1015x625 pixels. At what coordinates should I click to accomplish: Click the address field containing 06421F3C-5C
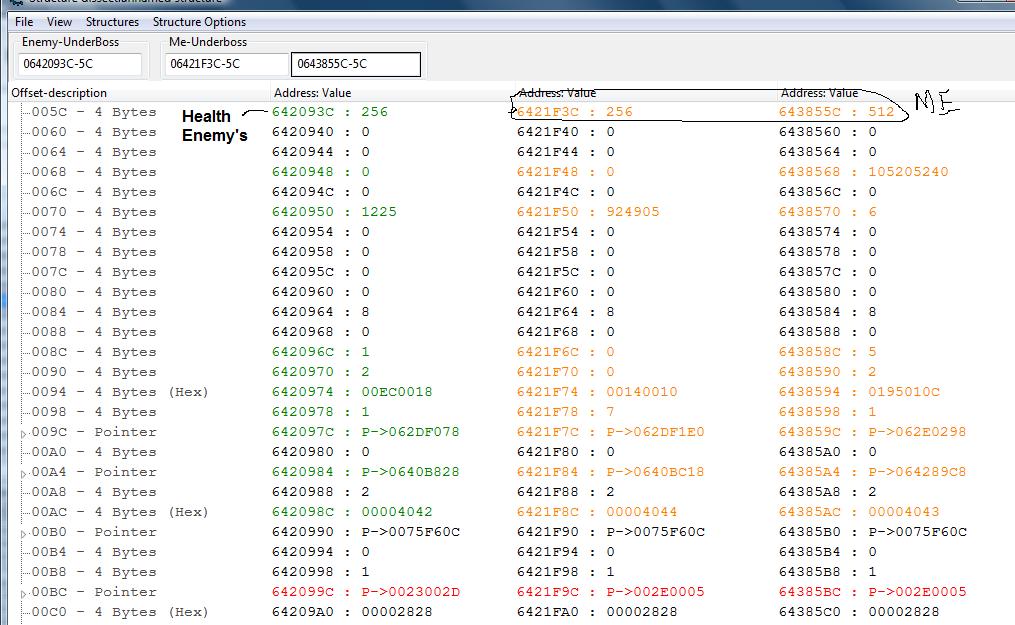pyautogui.click(x=227, y=64)
